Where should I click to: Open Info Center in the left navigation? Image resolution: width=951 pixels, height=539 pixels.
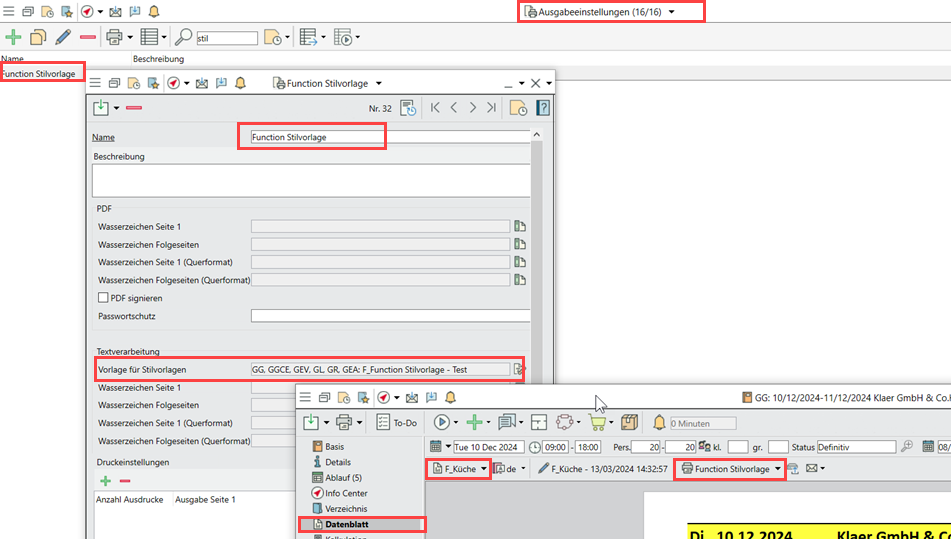tap(345, 493)
